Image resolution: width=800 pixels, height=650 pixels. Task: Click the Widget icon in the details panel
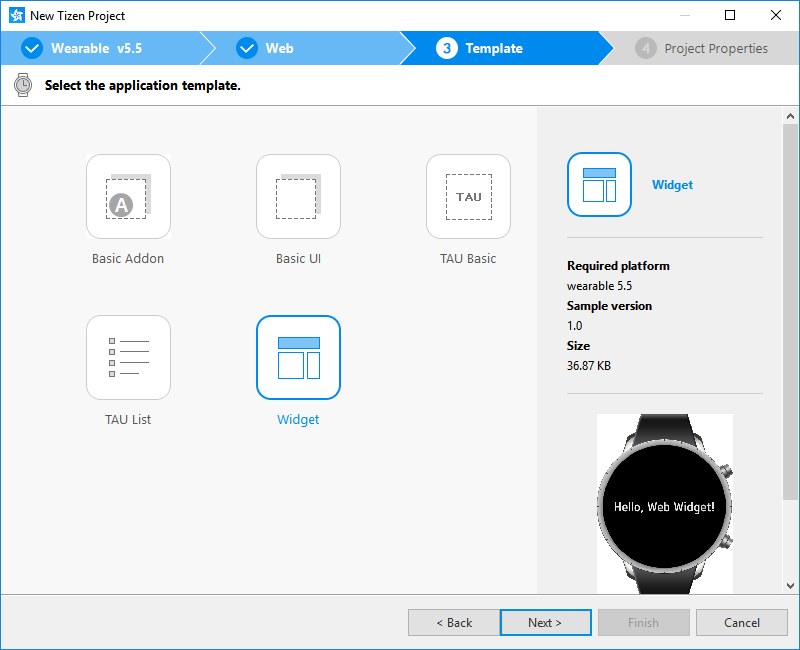599,185
